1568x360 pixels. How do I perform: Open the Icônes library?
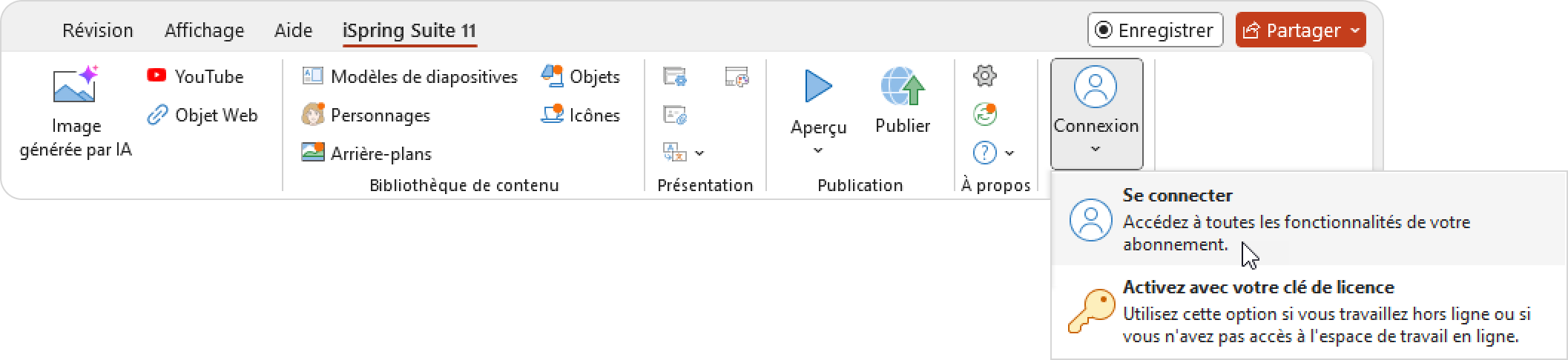pyautogui.click(x=581, y=115)
